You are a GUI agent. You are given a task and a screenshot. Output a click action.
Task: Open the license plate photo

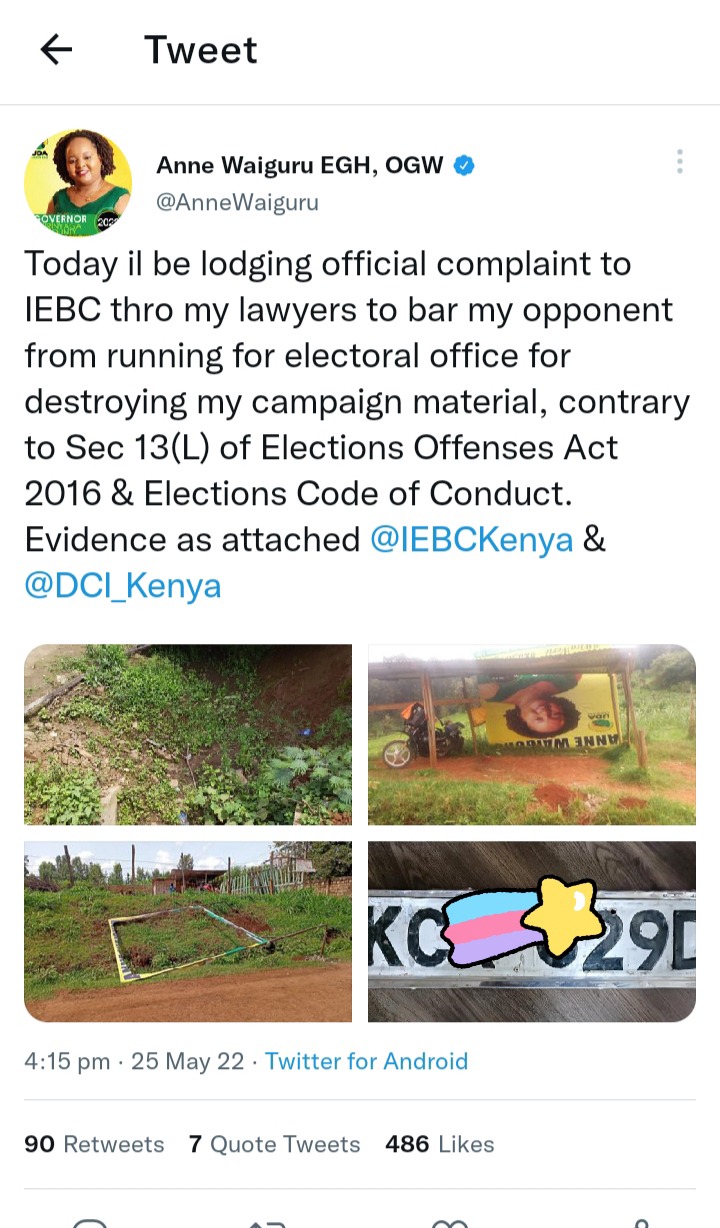532,931
